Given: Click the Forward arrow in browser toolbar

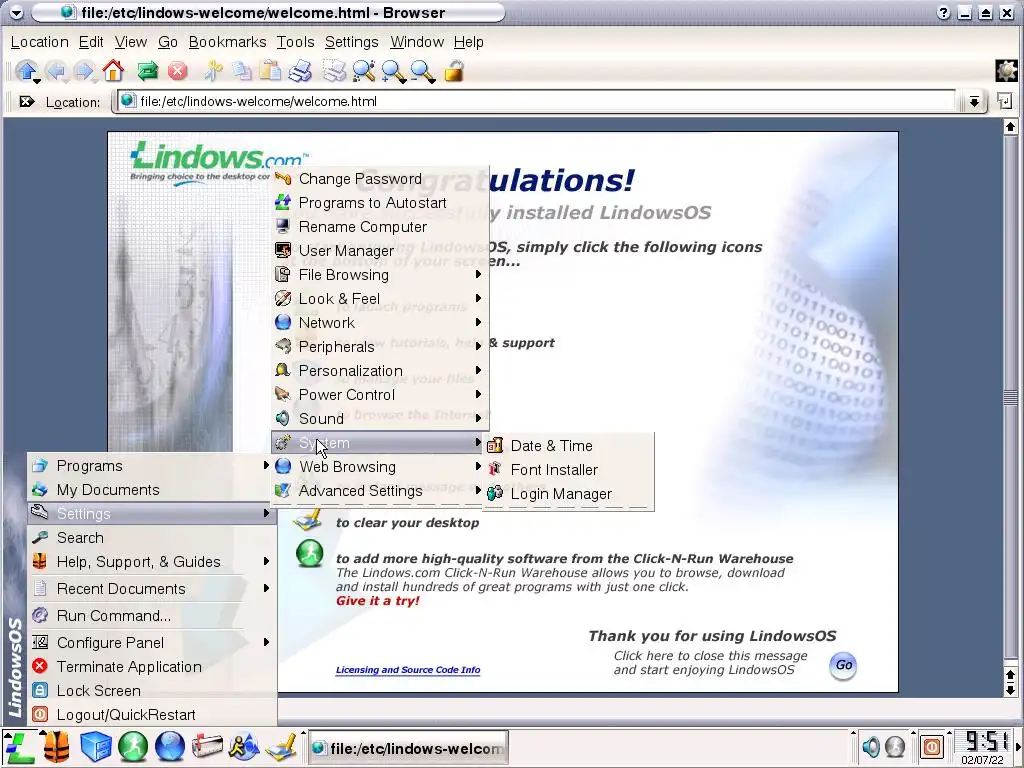Looking at the screenshot, I should (84, 71).
